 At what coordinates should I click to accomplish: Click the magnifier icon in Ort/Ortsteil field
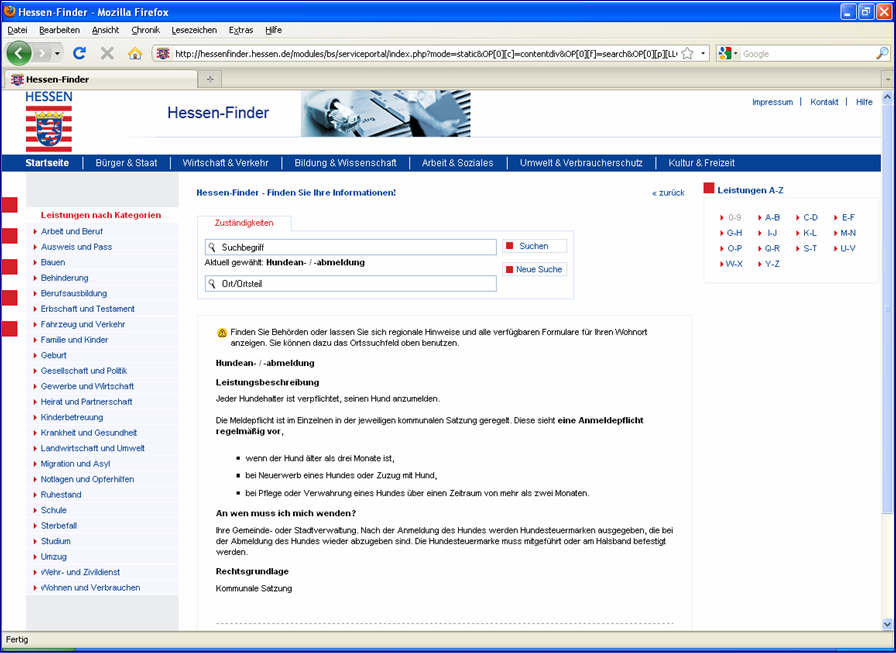212,284
